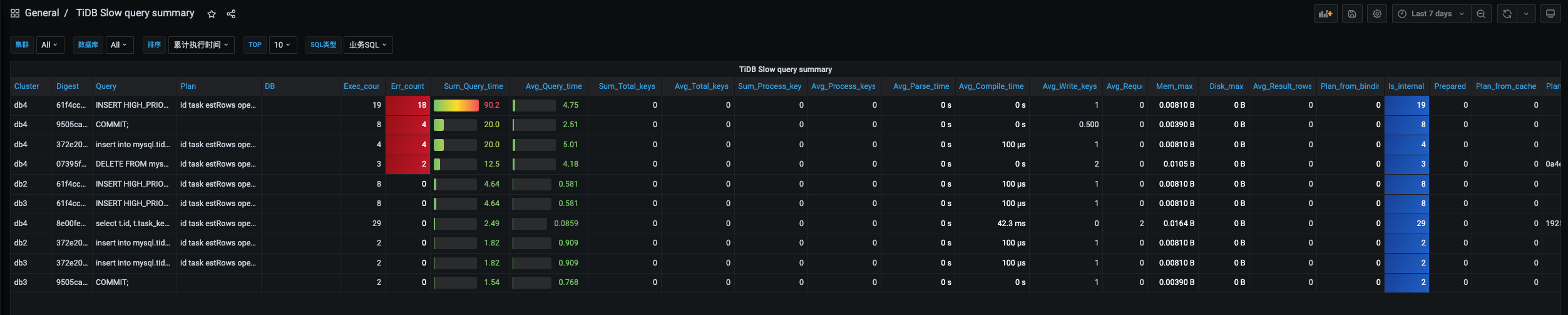The height and width of the screenshot is (315, 1568).
Task: Click the SQL类型 variable label
Action: 323,45
